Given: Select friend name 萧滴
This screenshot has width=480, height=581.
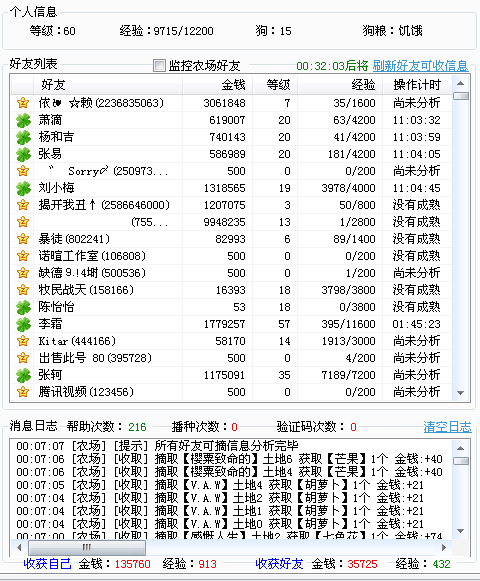Looking at the screenshot, I should 50,120.
